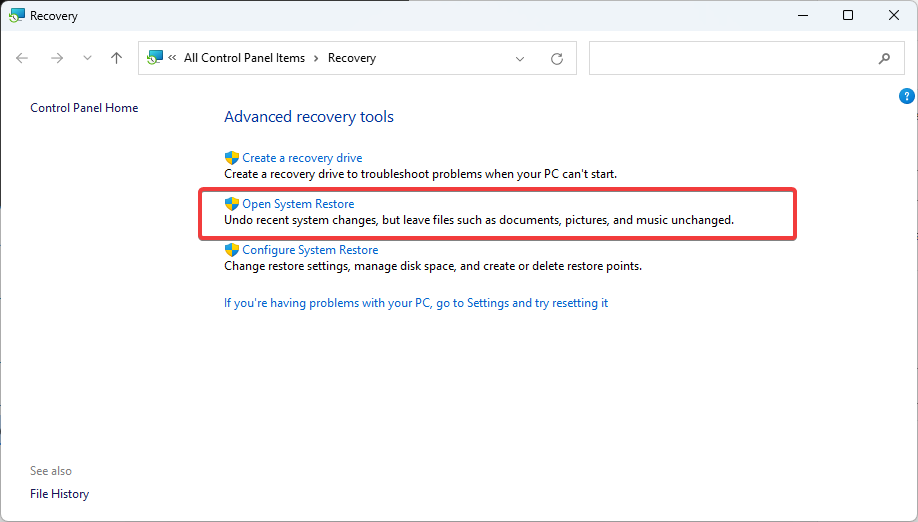Click the Back navigation arrow

(x=22, y=58)
